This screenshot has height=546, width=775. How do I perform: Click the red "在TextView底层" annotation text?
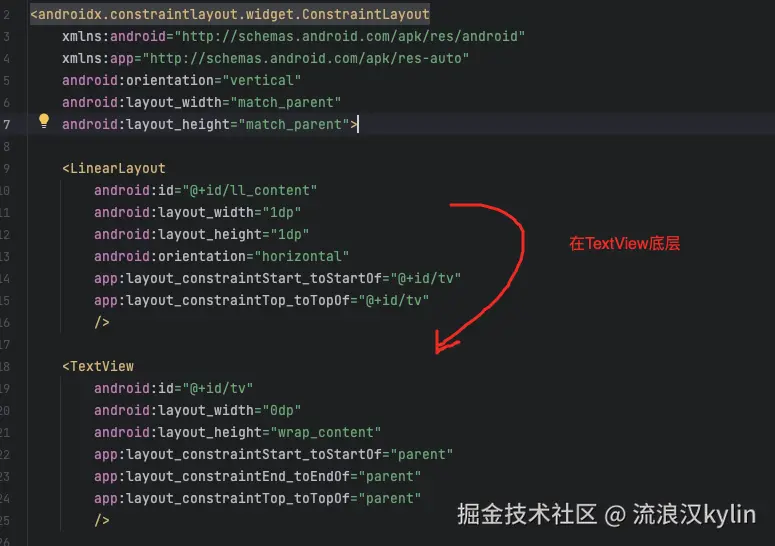[624, 243]
